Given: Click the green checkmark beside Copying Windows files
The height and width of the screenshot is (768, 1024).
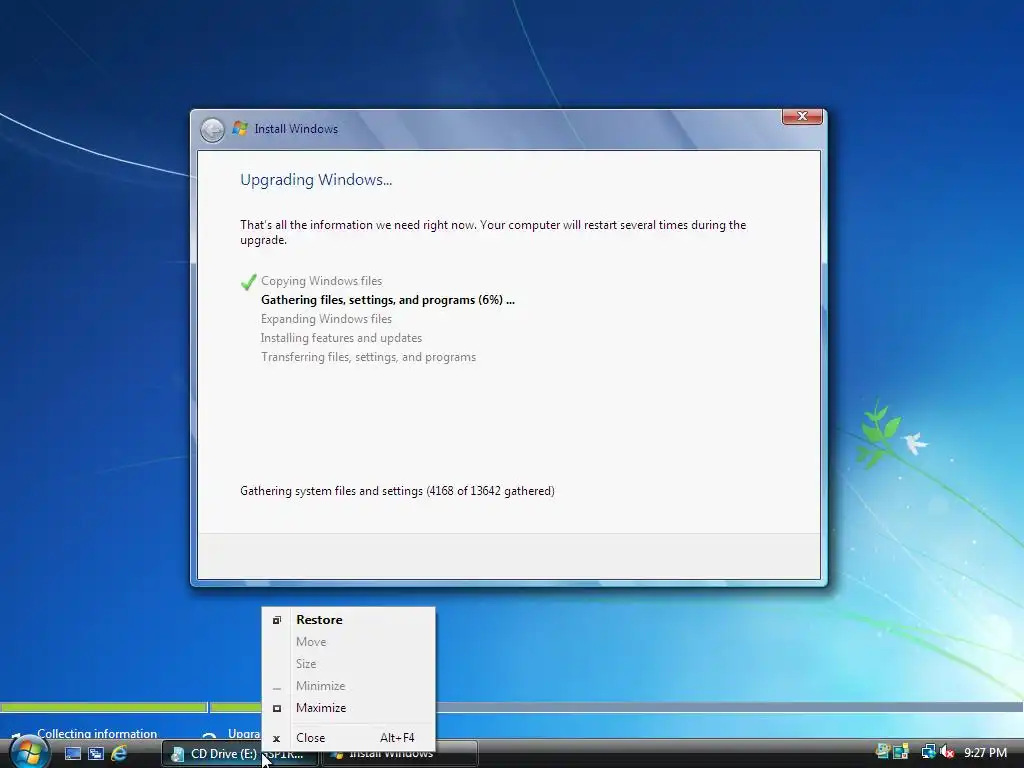Looking at the screenshot, I should pyautogui.click(x=248, y=281).
